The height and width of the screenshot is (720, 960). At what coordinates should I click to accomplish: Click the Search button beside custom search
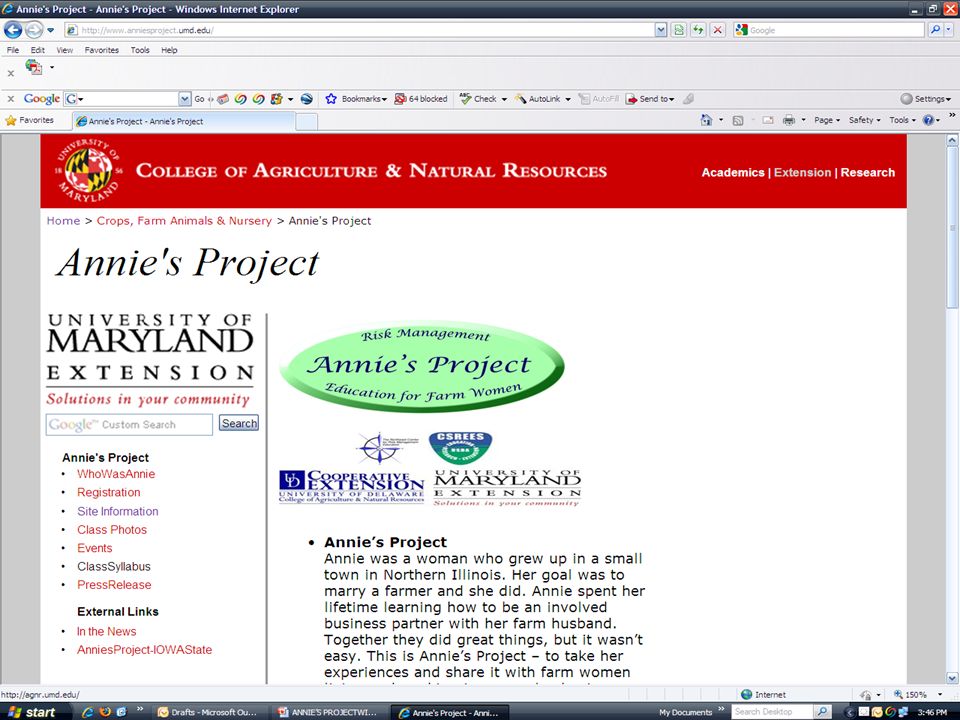(x=239, y=423)
